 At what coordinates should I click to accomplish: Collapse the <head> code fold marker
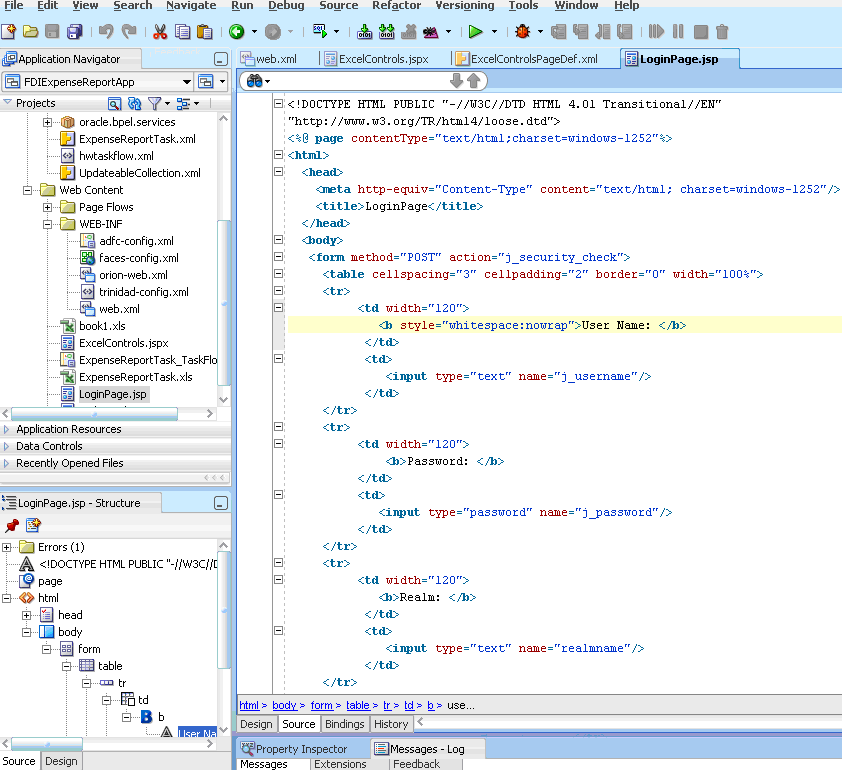point(277,173)
